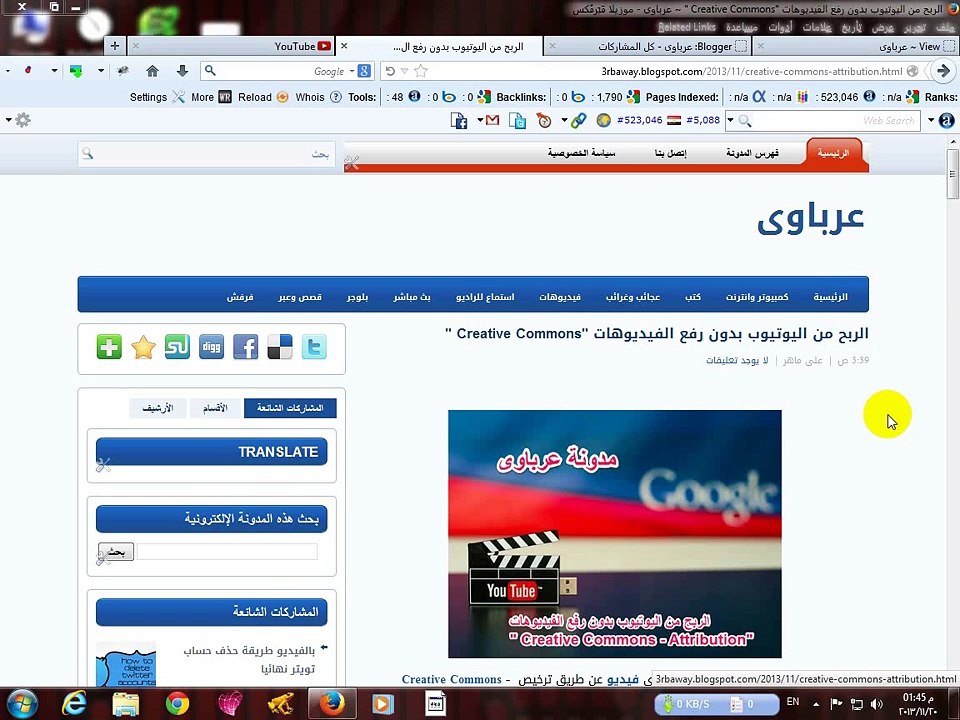
Task: Click the red الرئيسية top navigation tab
Action: (x=833, y=153)
